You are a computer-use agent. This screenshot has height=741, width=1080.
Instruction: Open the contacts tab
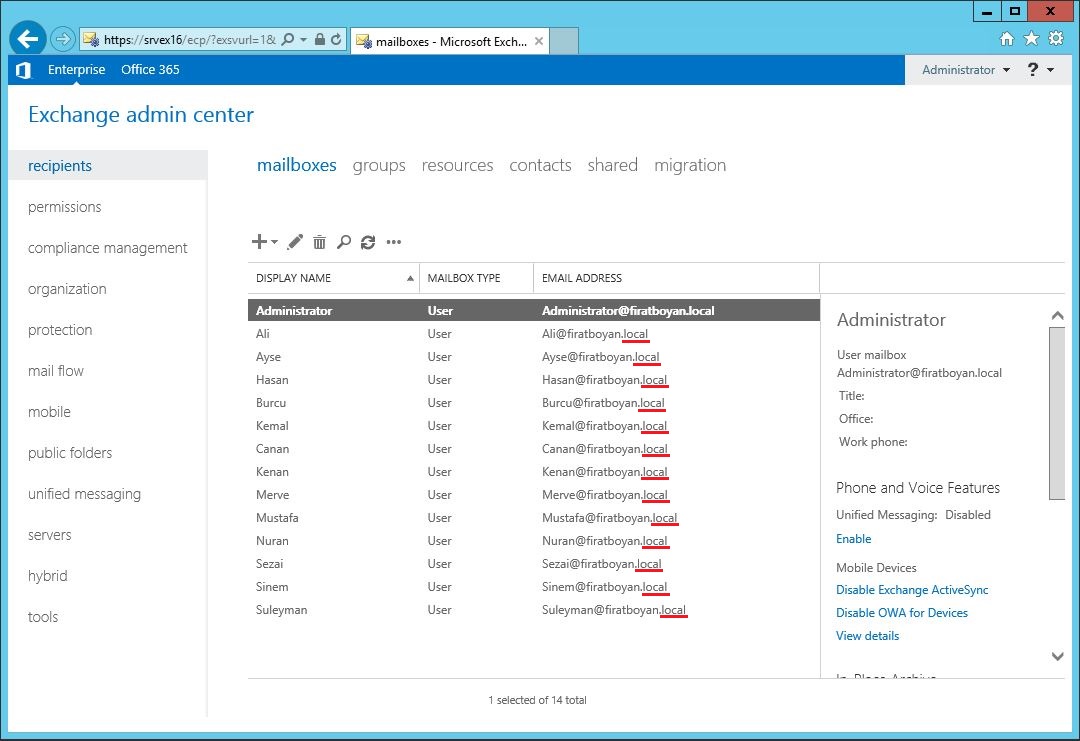coord(541,165)
